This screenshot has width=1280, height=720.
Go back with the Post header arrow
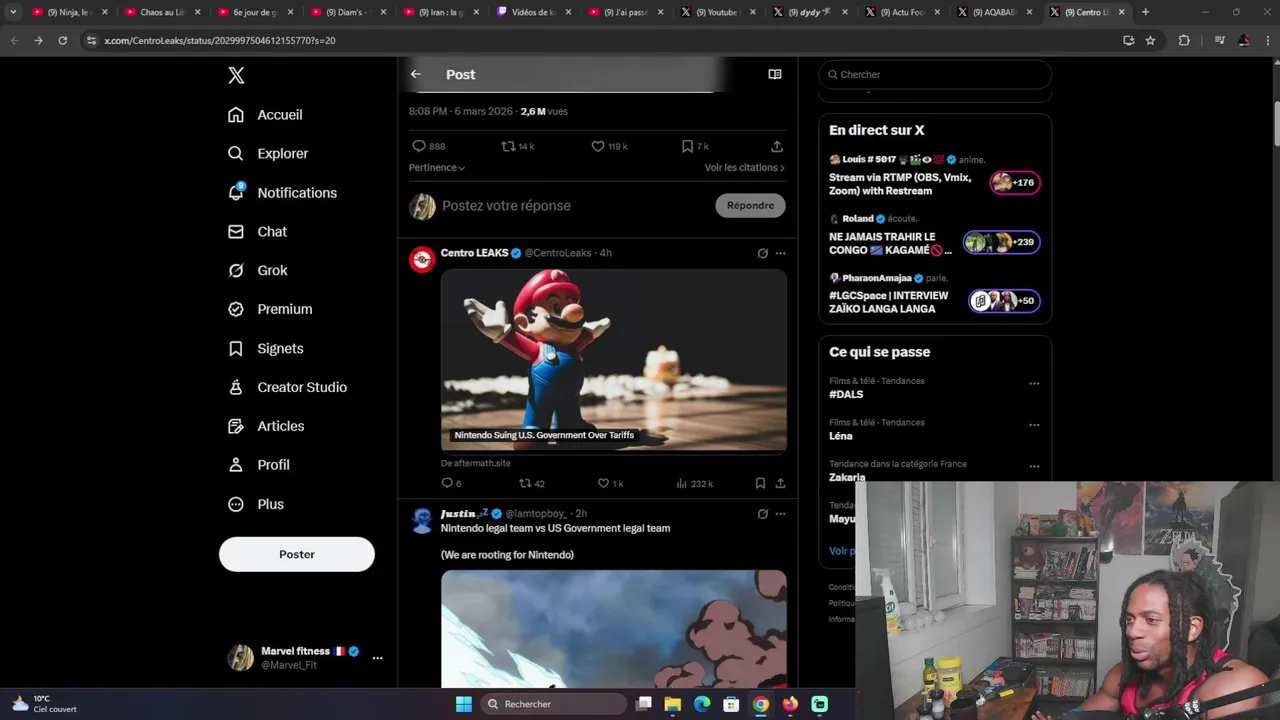(x=416, y=74)
